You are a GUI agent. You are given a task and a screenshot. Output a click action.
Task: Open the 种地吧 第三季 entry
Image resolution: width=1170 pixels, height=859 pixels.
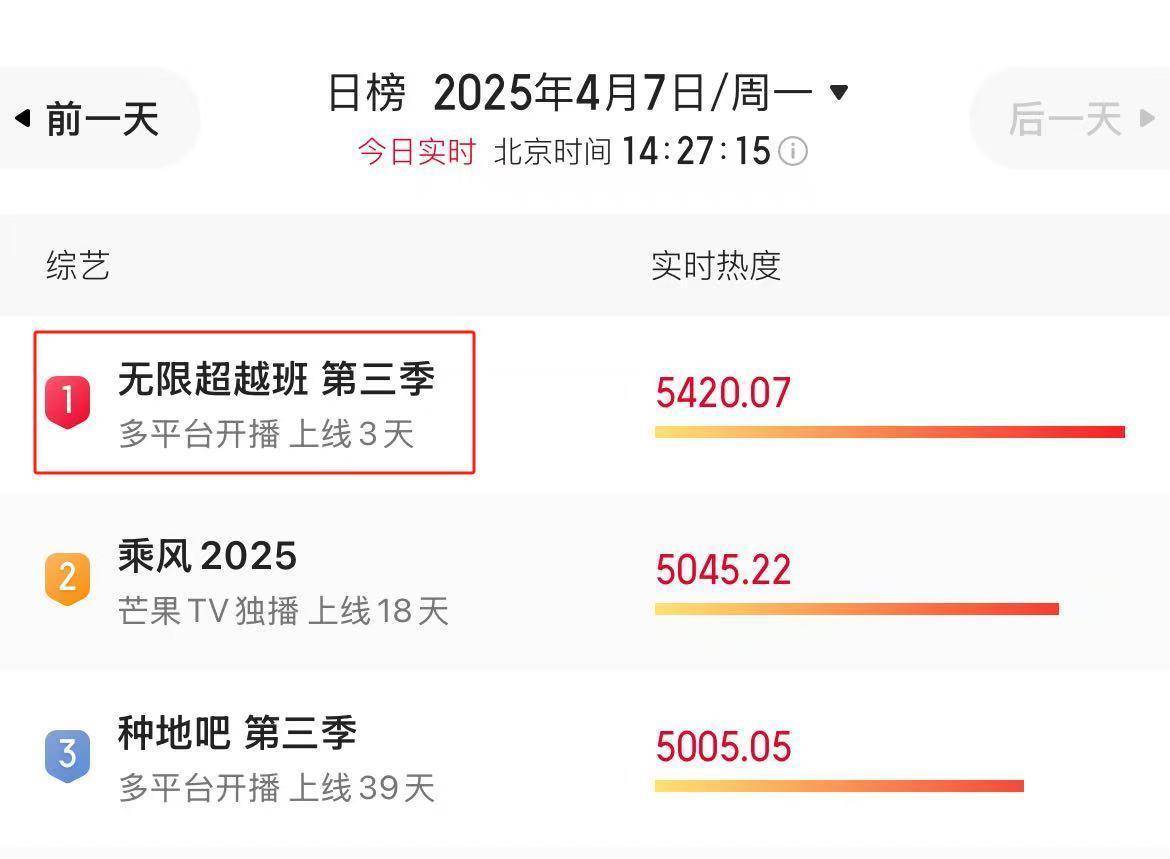pyautogui.click(x=237, y=733)
